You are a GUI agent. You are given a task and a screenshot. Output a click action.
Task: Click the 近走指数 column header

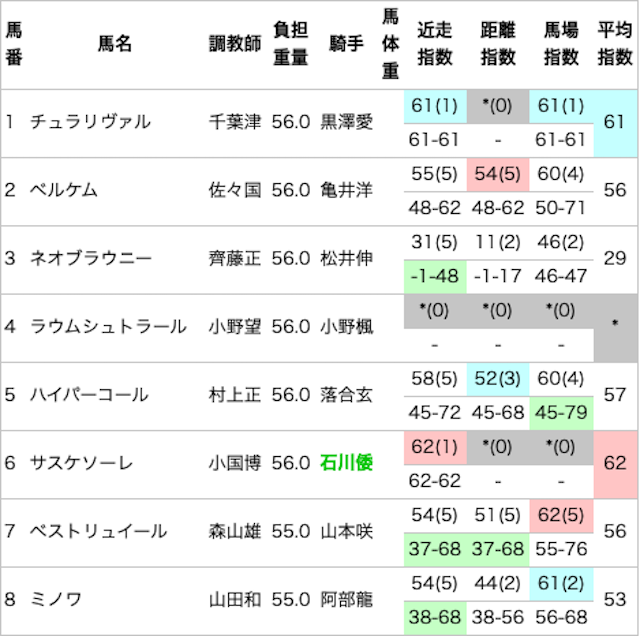[435, 44]
